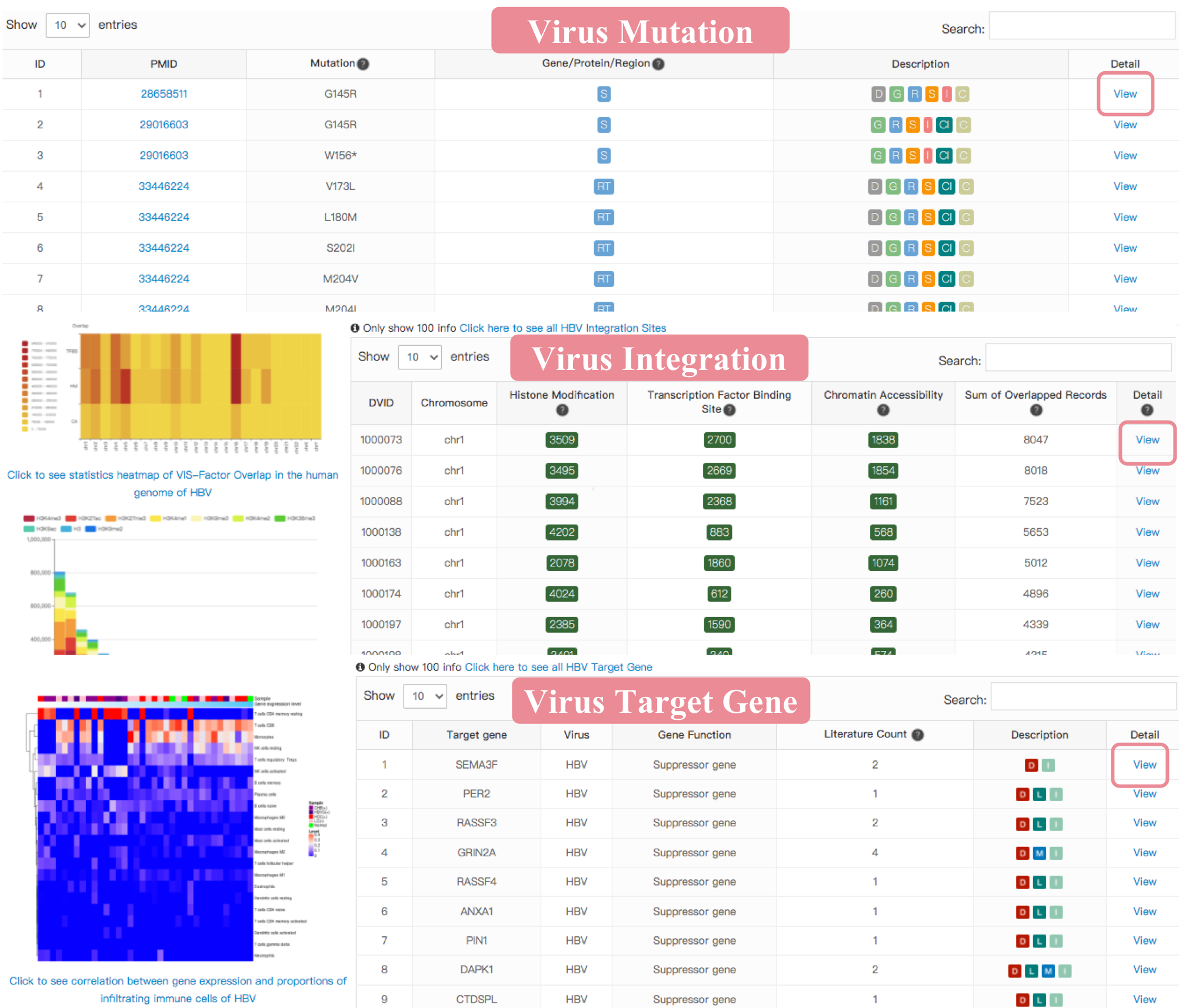Open entries dropdown in Virus Integration table
This screenshot has width=1179, height=1008.
click(x=419, y=357)
